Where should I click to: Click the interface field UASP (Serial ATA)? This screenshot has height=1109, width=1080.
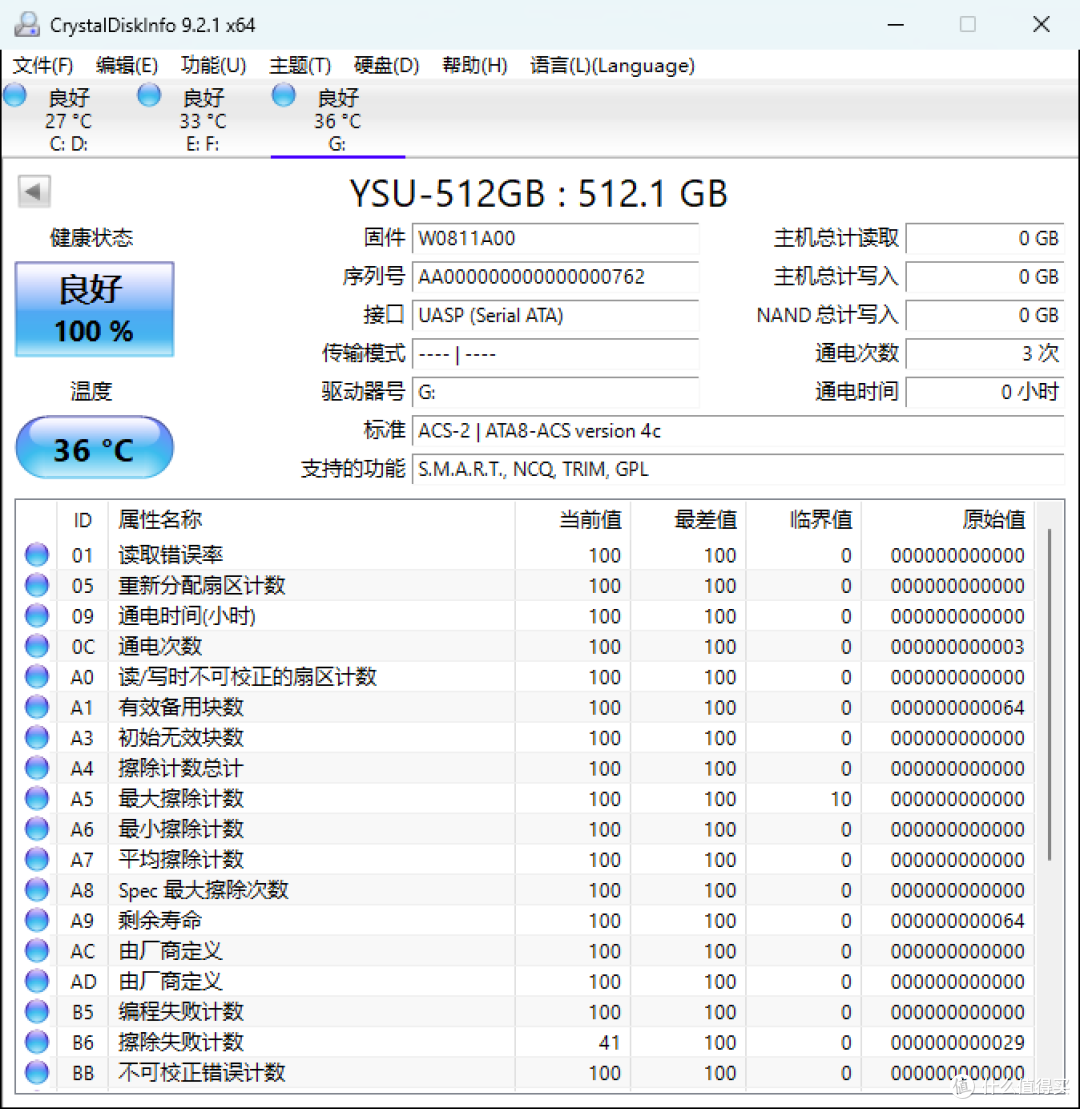(x=555, y=315)
